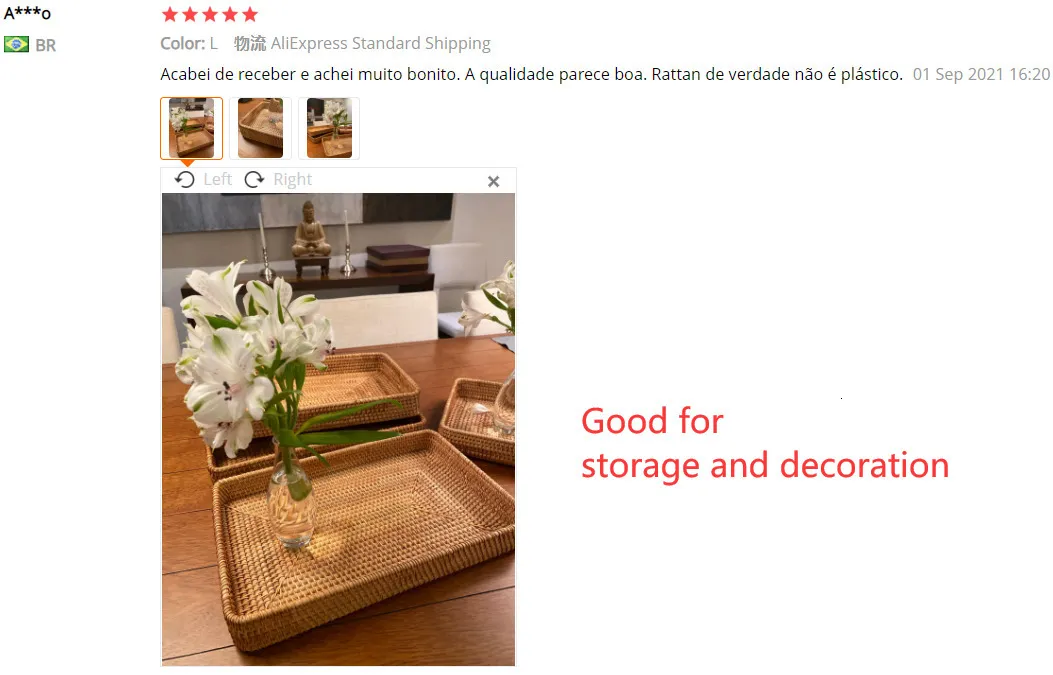
Task: Open the second review photo thumbnail
Action: (261, 128)
